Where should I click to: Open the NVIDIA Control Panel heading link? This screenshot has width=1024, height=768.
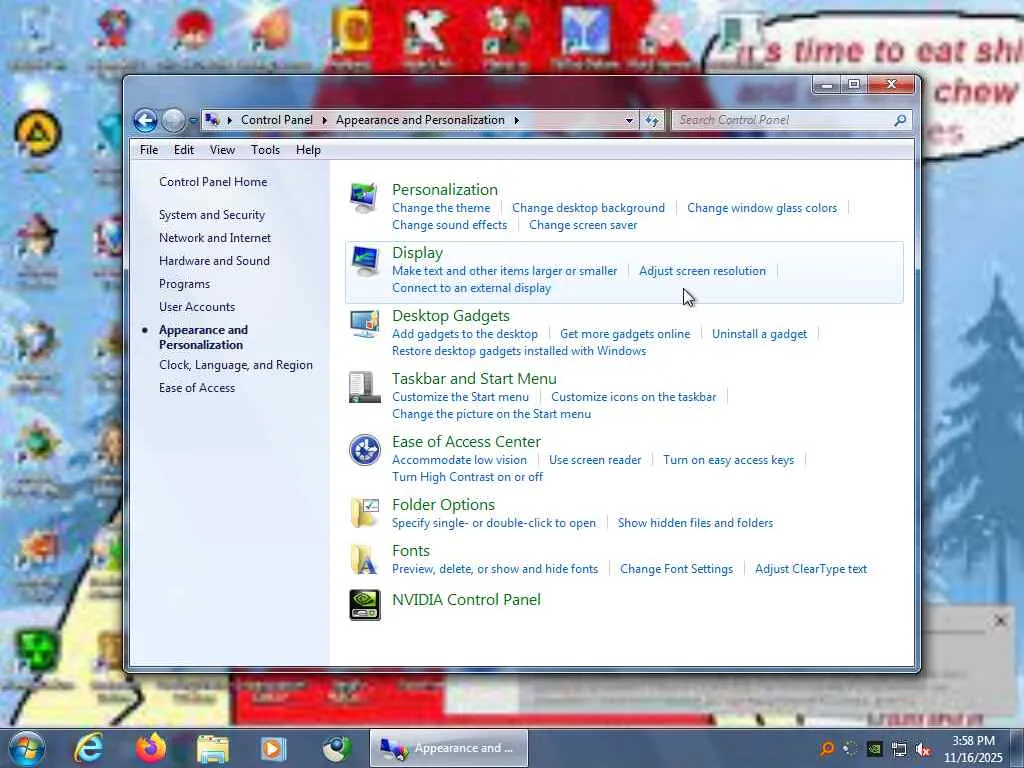pyautogui.click(x=466, y=600)
